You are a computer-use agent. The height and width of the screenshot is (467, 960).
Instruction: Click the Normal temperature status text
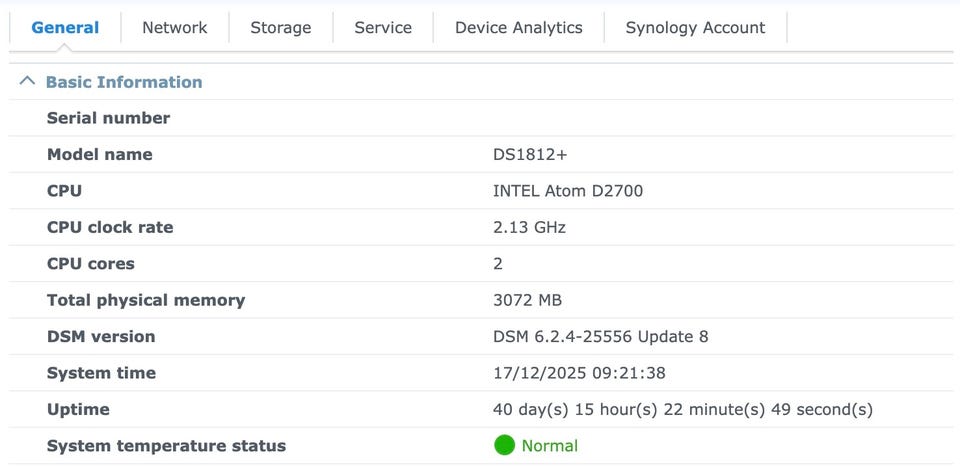click(550, 446)
